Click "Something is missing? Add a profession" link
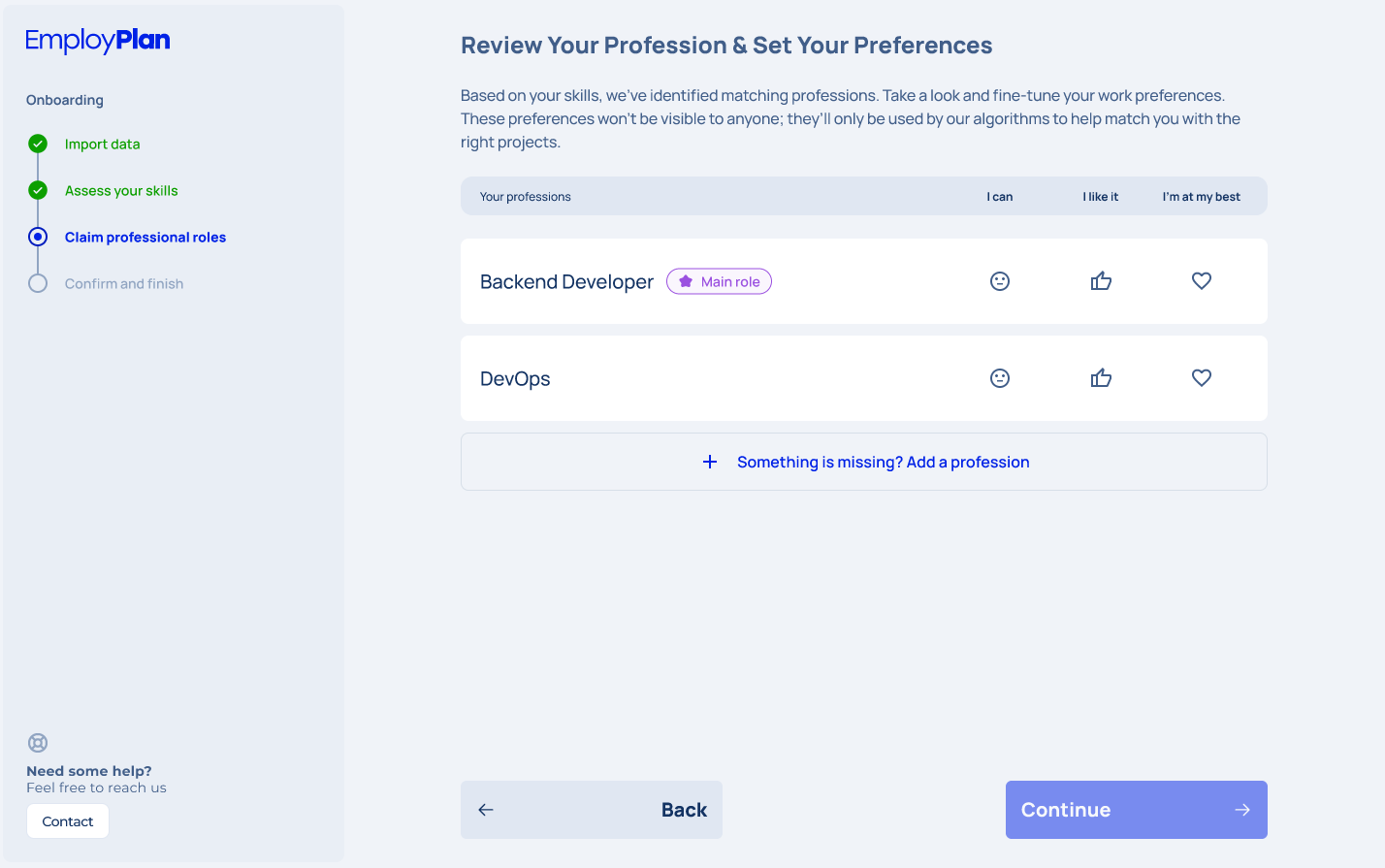The height and width of the screenshot is (868, 1385). point(883,462)
